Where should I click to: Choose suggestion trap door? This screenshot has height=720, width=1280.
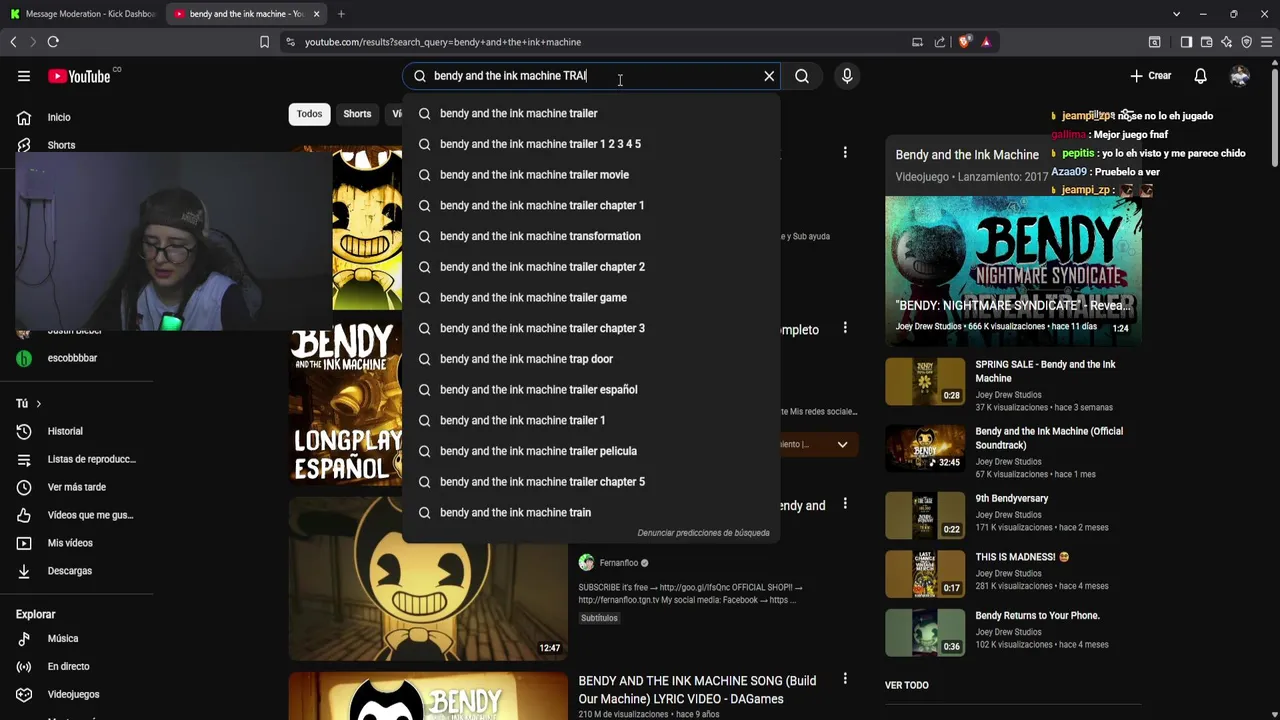click(591, 359)
